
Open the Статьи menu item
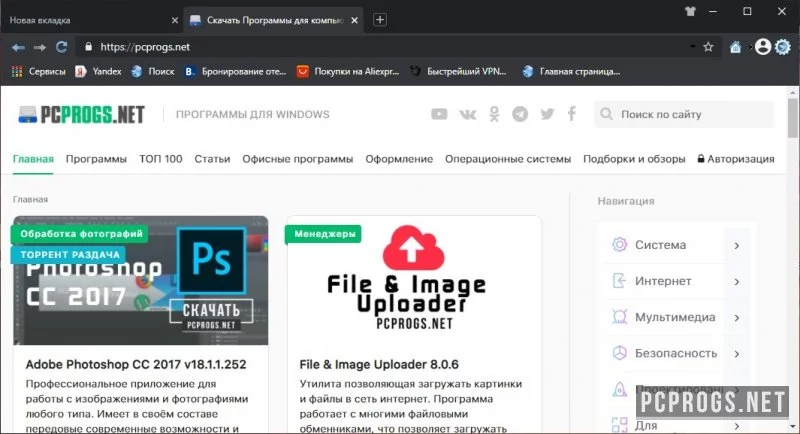click(x=212, y=159)
